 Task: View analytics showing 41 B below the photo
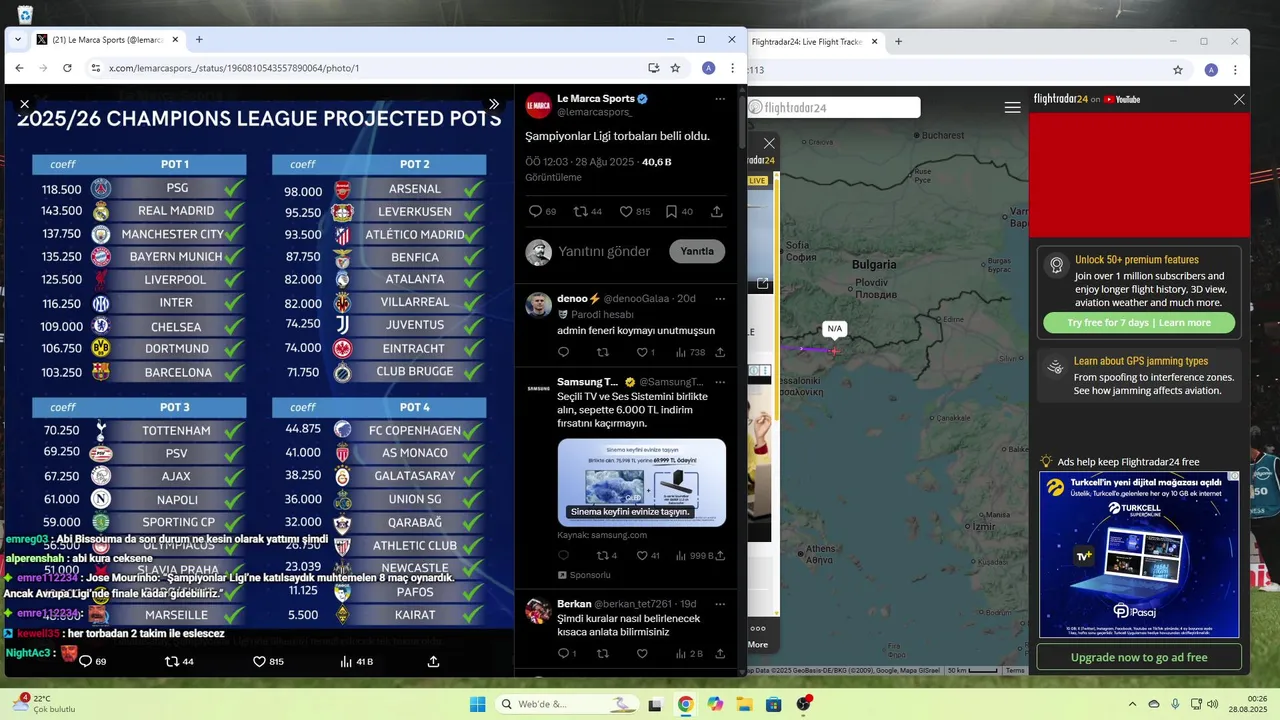356,661
